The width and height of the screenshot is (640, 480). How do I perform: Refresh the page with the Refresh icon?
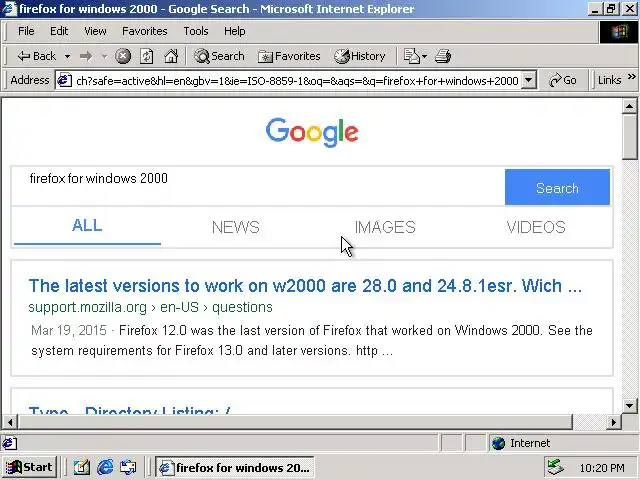pyautogui.click(x=147, y=56)
